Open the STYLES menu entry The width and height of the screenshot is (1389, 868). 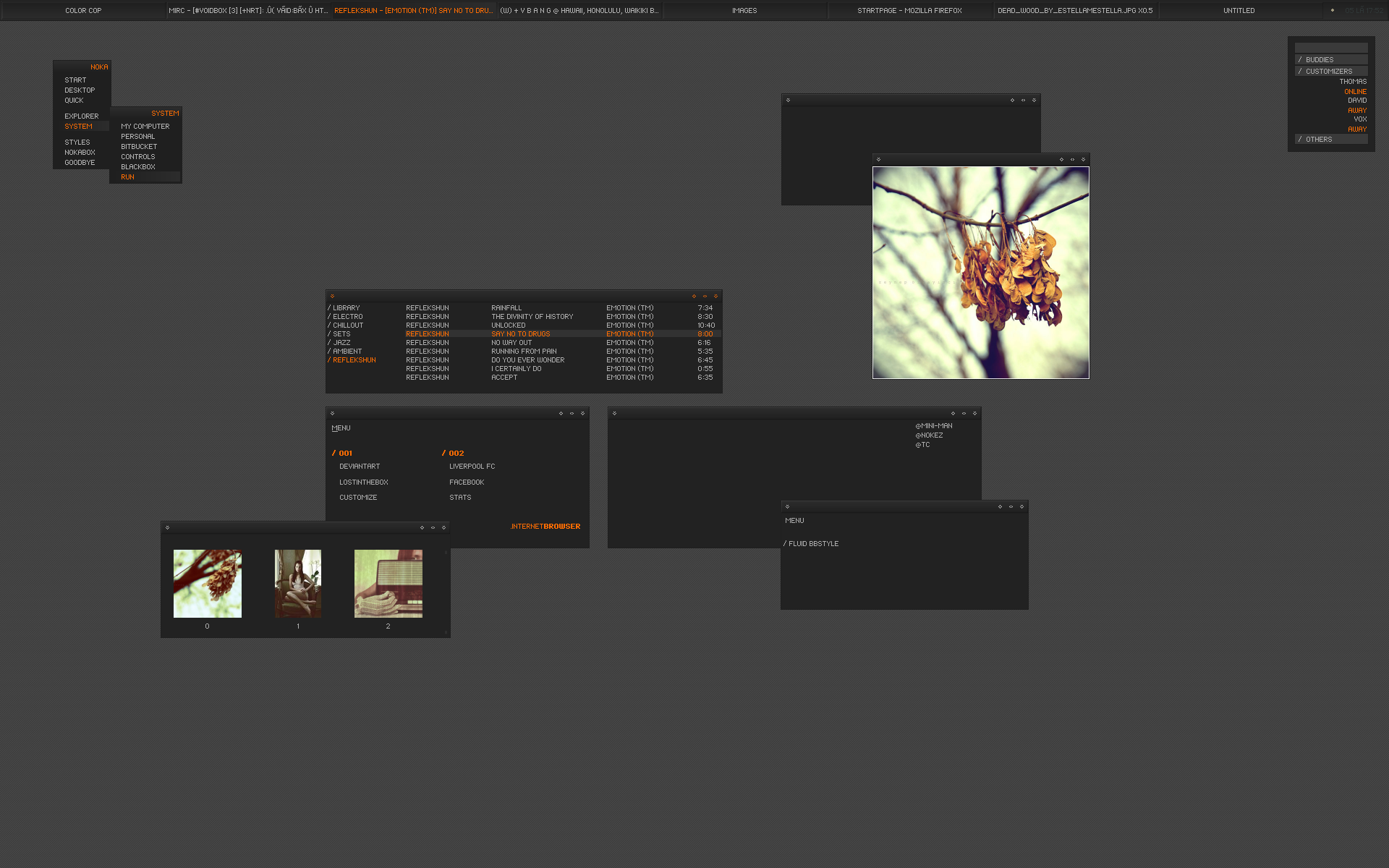[77, 142]
